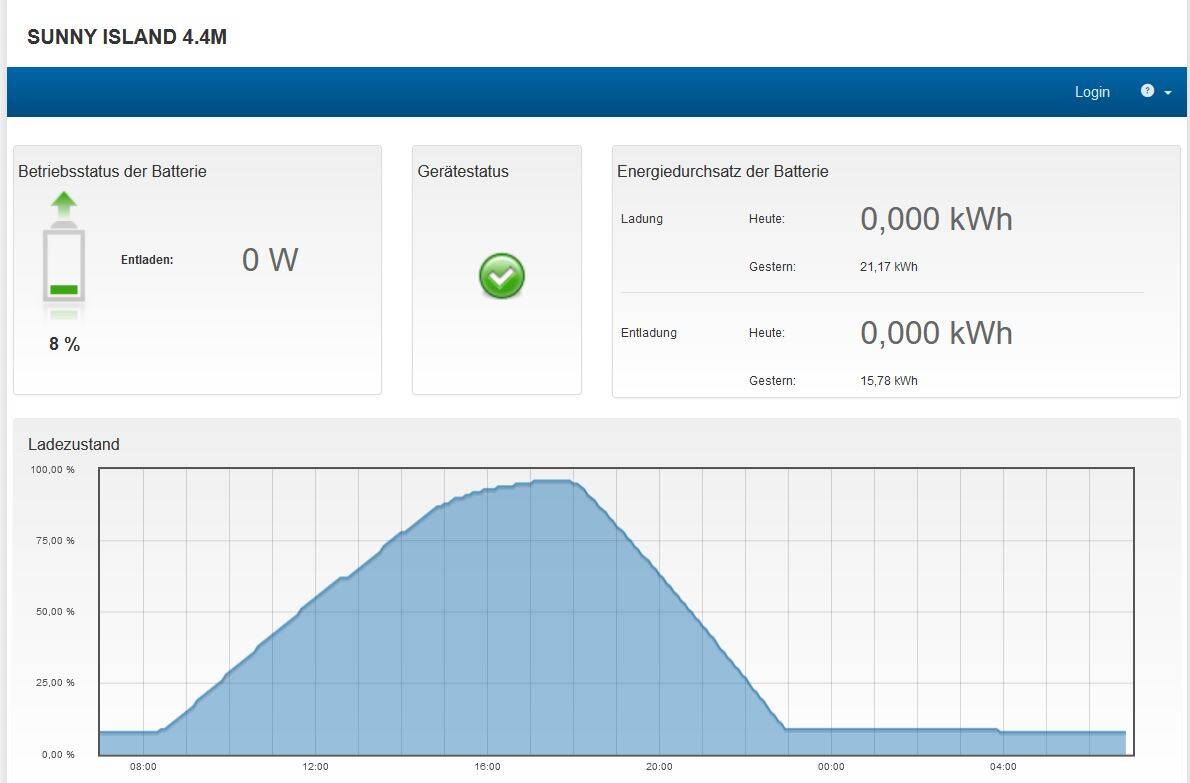Click the 0 W discharge power value

270,260
